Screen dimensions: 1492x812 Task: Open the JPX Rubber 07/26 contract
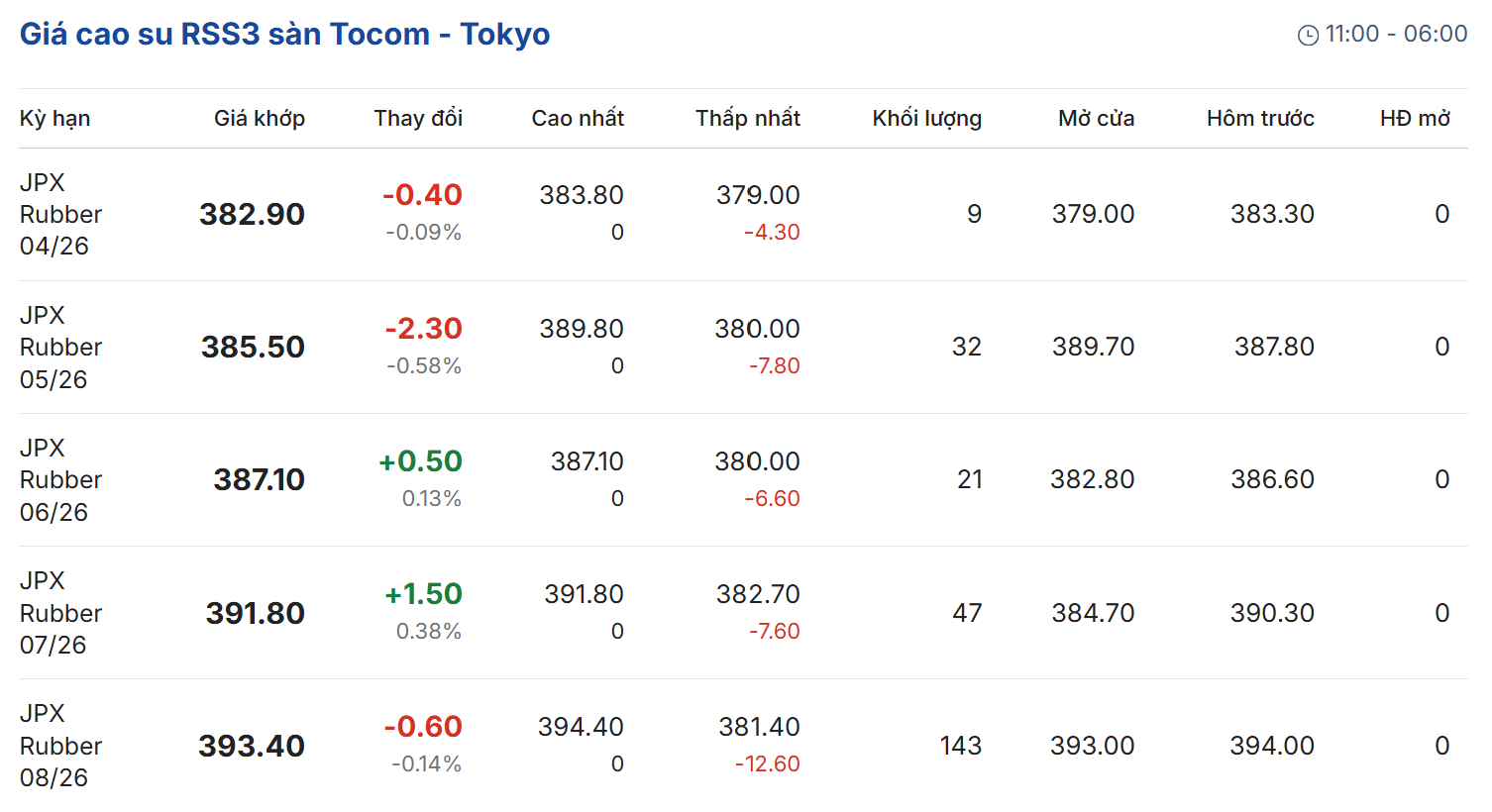click(x=60, y=613)
